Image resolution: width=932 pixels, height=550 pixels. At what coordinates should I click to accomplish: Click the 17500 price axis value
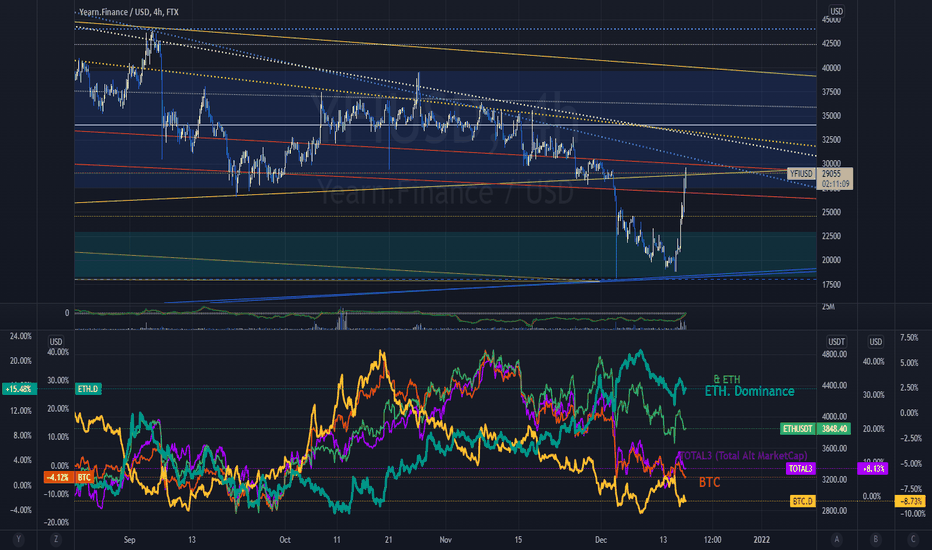(x=831, y=285)
